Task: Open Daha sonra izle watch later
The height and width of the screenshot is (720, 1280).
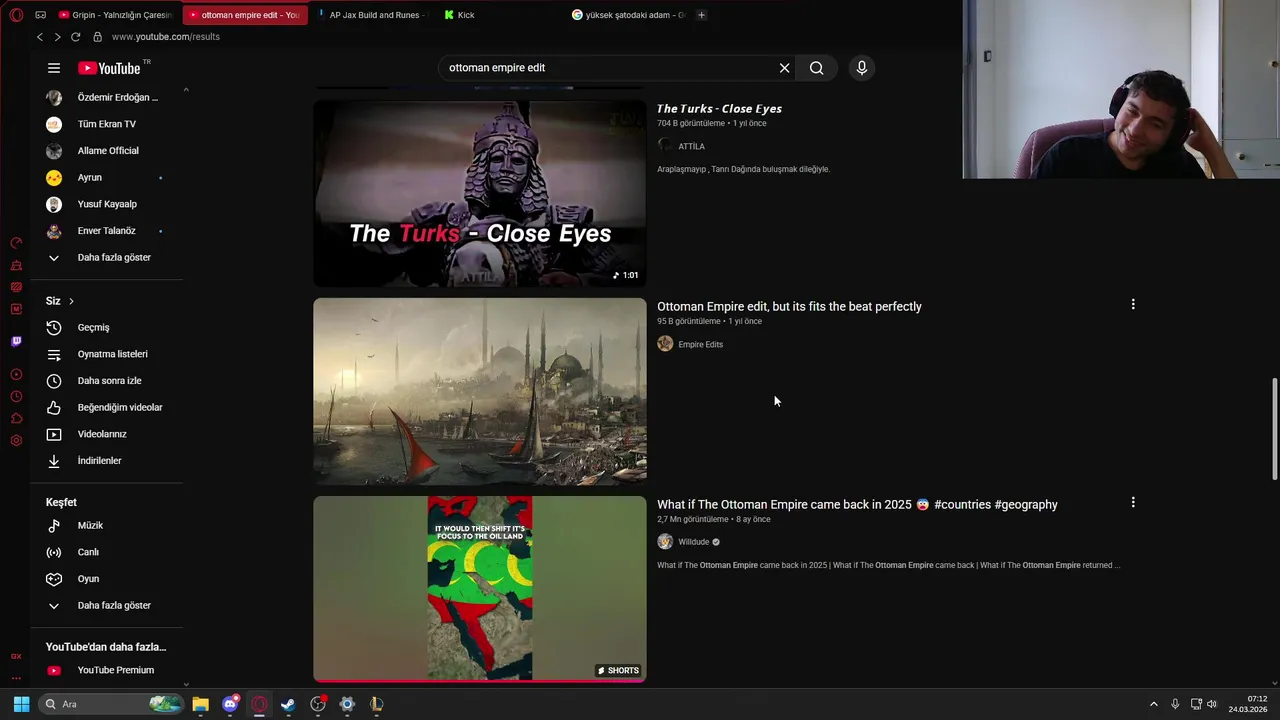Action: (x=107, y=381)
